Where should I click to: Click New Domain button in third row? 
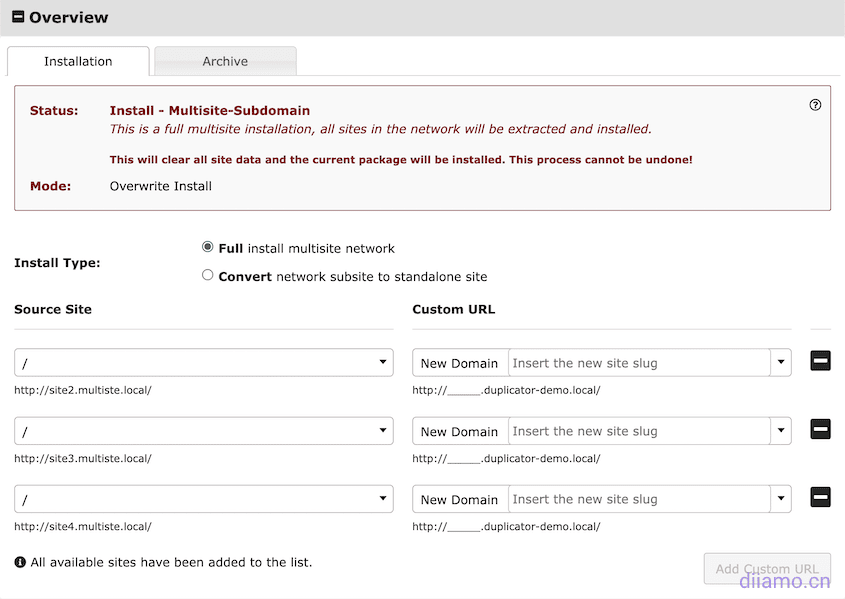pyautogui.click(x=459, y=499)
